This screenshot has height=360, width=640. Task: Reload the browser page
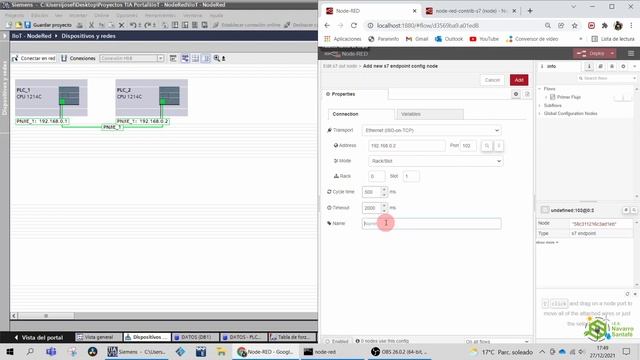[354, 25]
